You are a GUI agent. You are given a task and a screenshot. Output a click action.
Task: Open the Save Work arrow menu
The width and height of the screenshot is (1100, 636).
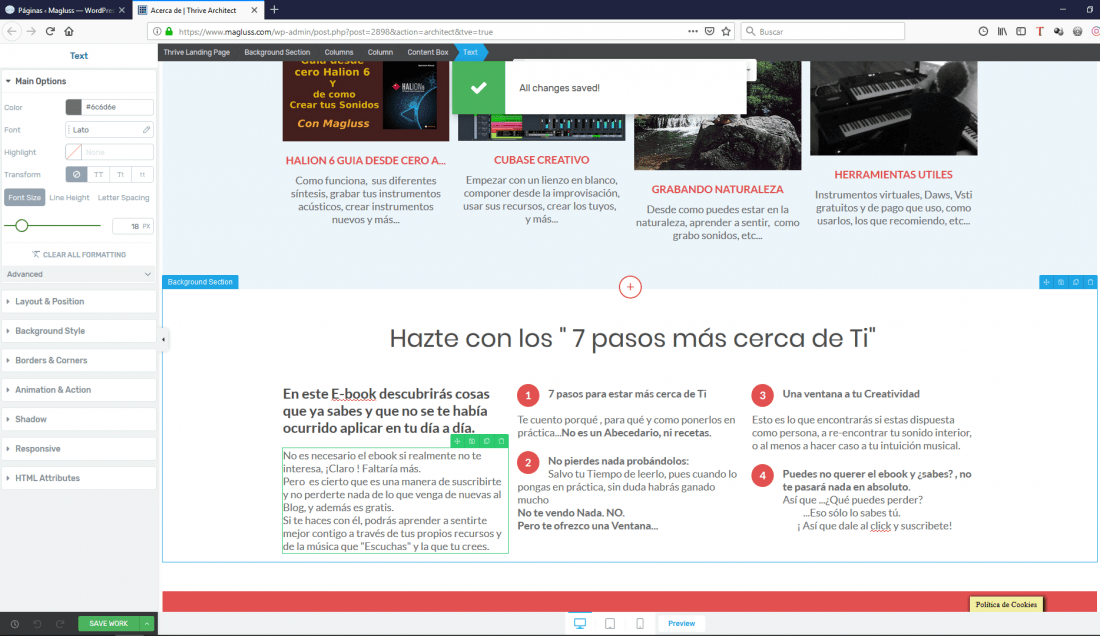point(147,623)
